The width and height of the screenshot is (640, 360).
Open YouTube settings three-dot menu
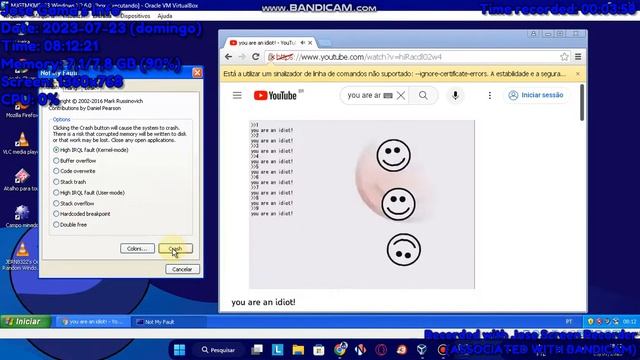(489, 96)
